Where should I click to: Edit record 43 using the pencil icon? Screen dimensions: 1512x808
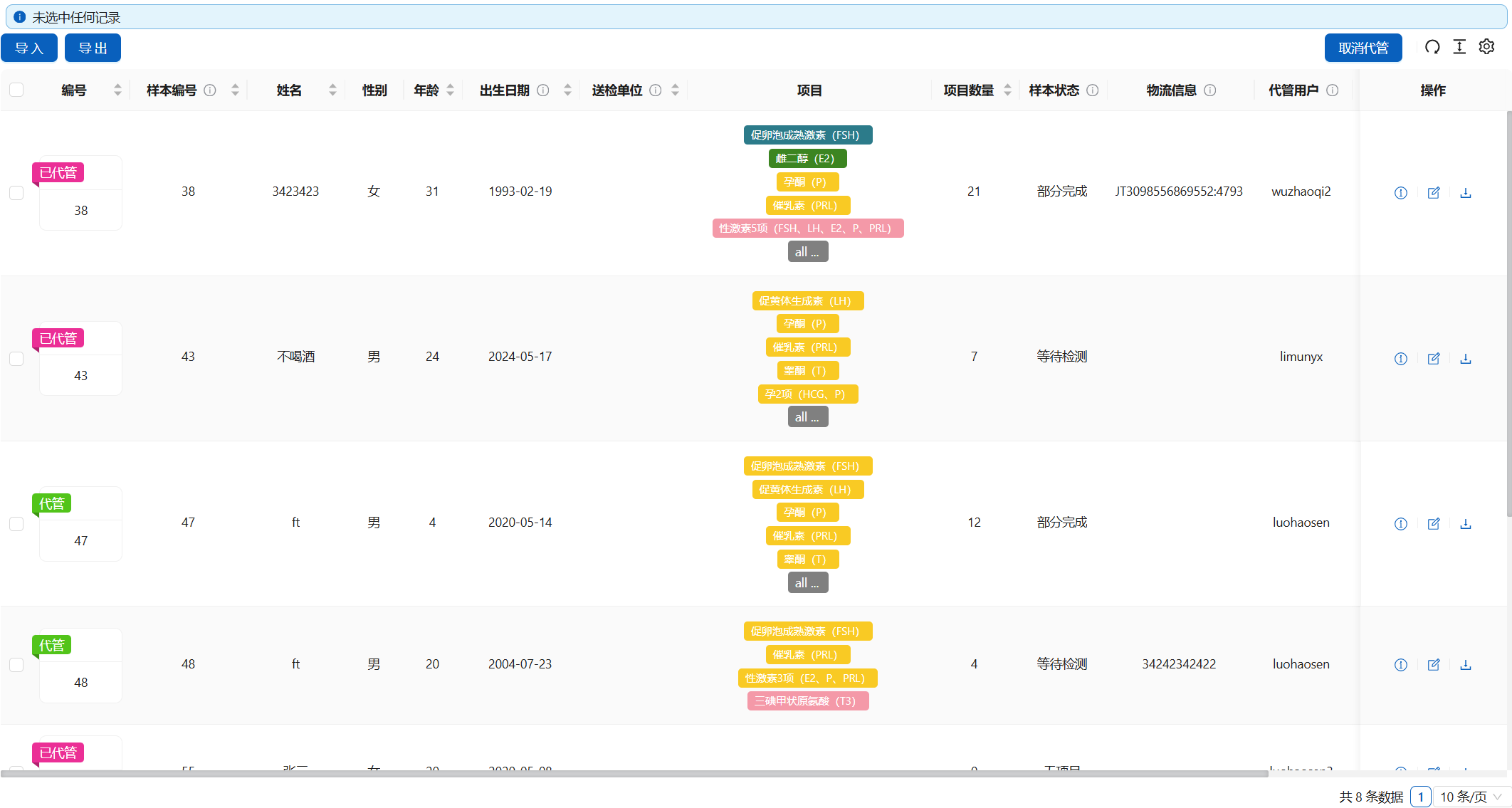(x=1433, y=358)
